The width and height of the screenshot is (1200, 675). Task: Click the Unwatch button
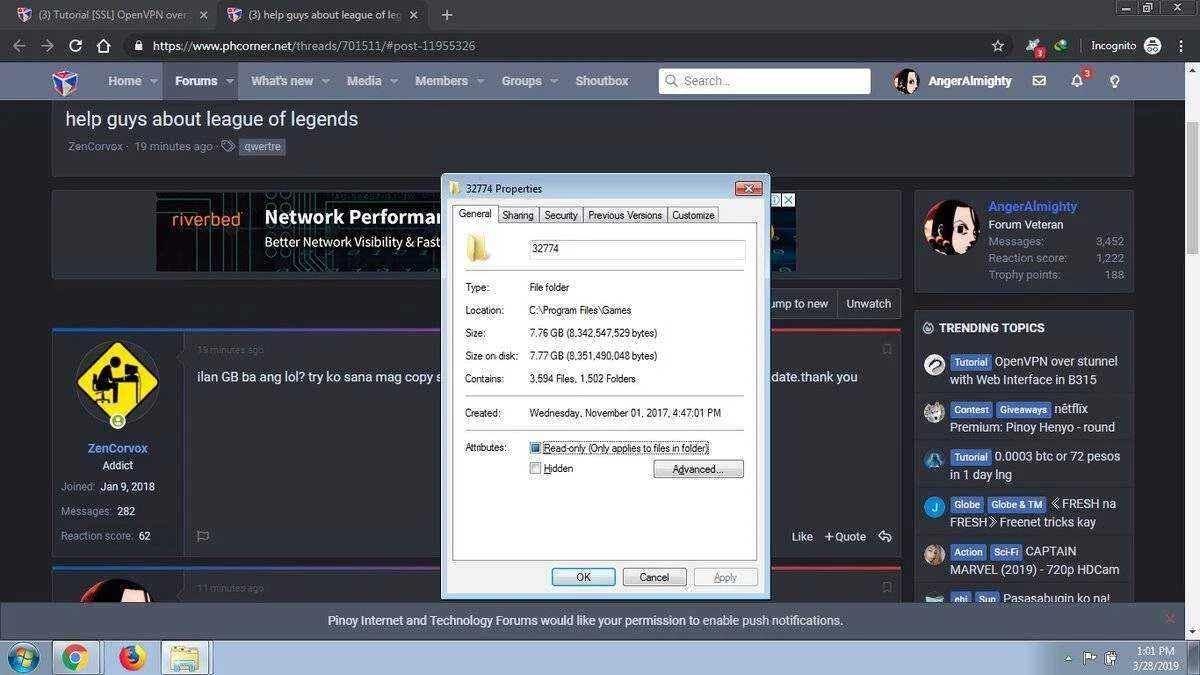[x=868, y=304]
